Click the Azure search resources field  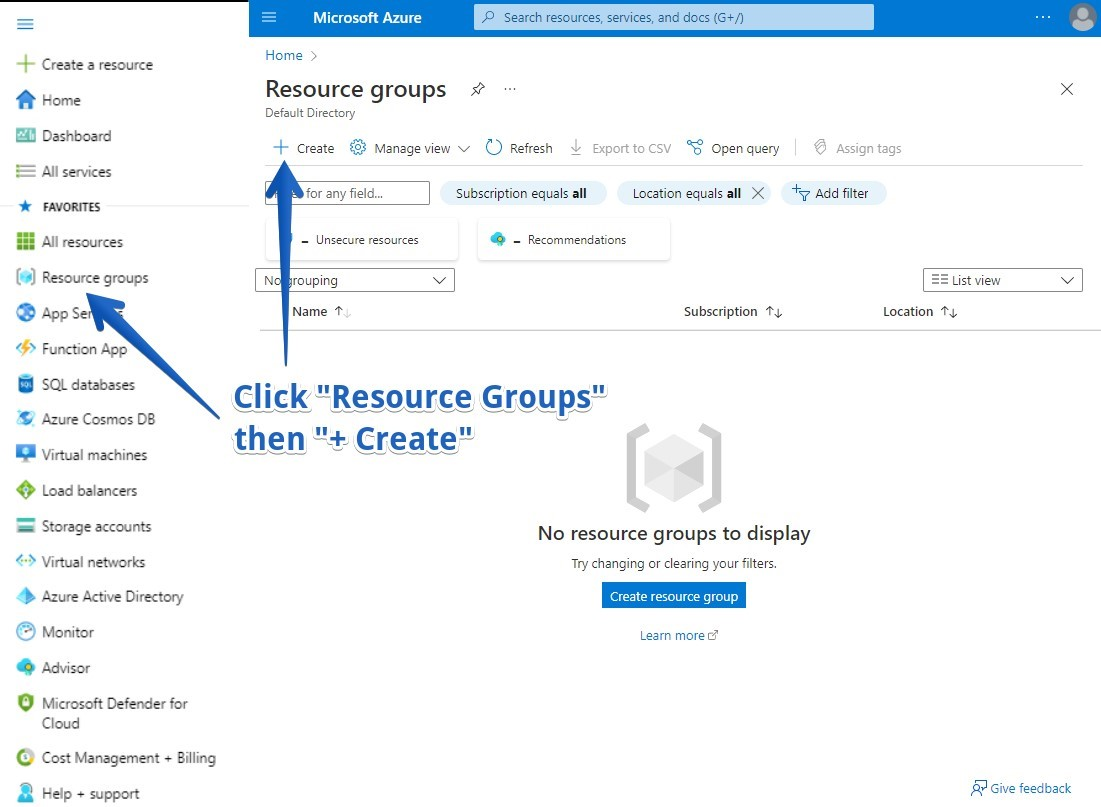[673, 17]
